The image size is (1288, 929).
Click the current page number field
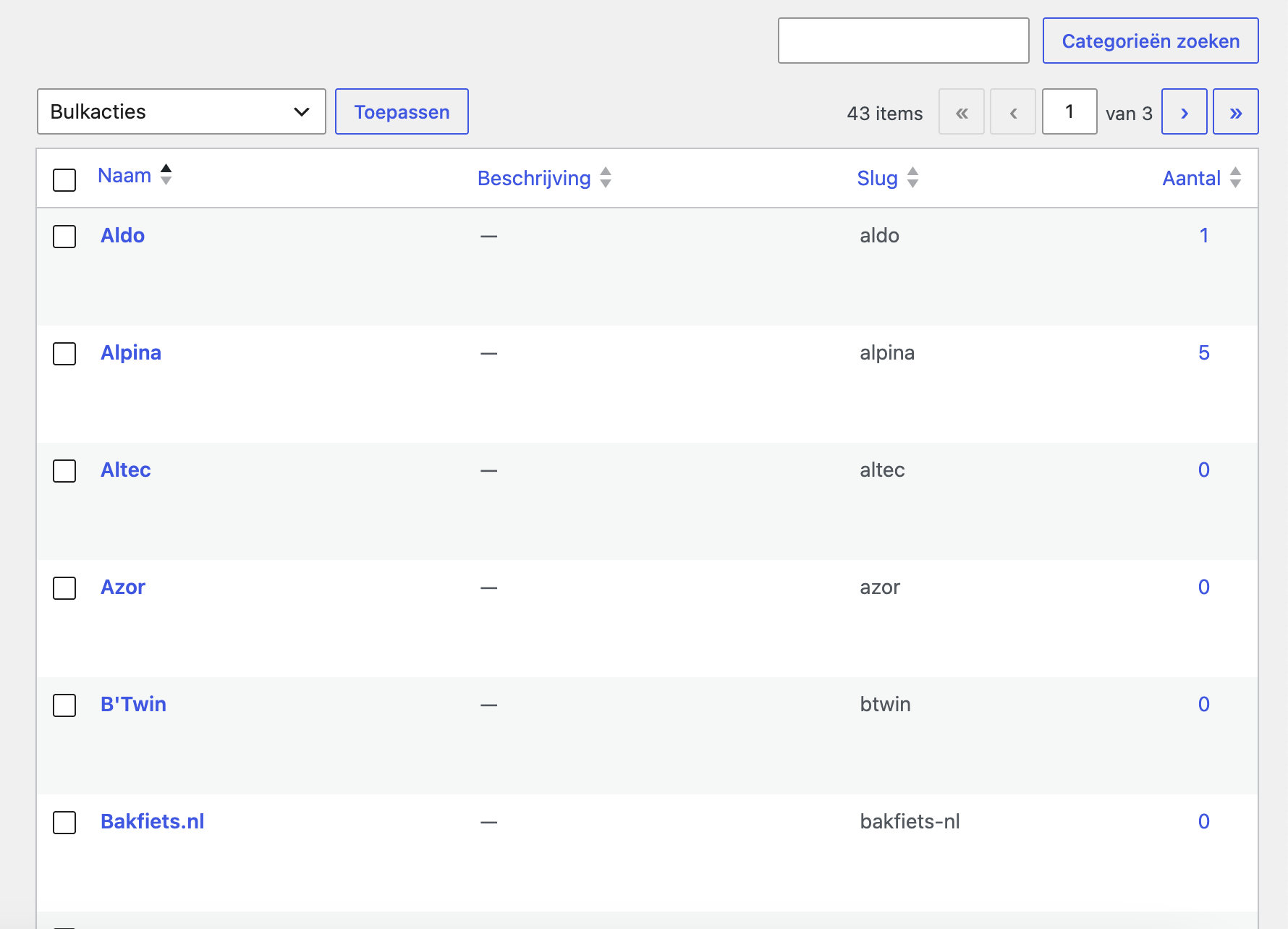pos(1069,111)
